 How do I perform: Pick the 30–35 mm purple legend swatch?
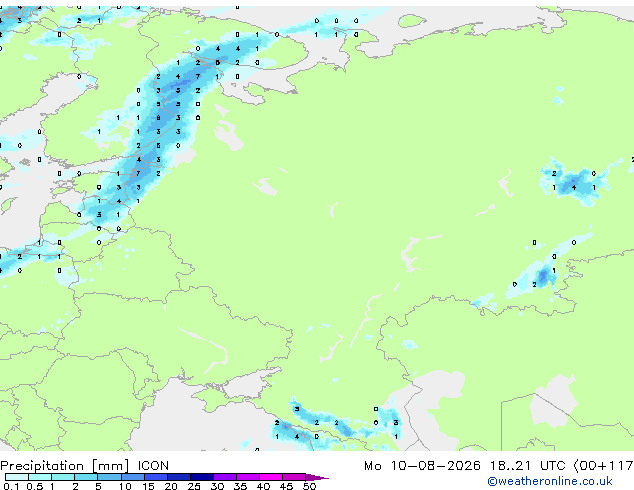tap(224, 477)
